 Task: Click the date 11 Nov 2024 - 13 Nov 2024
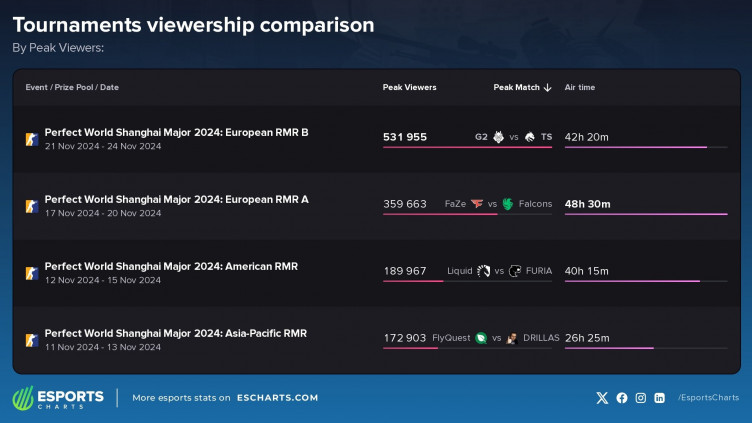click(103, 347)
